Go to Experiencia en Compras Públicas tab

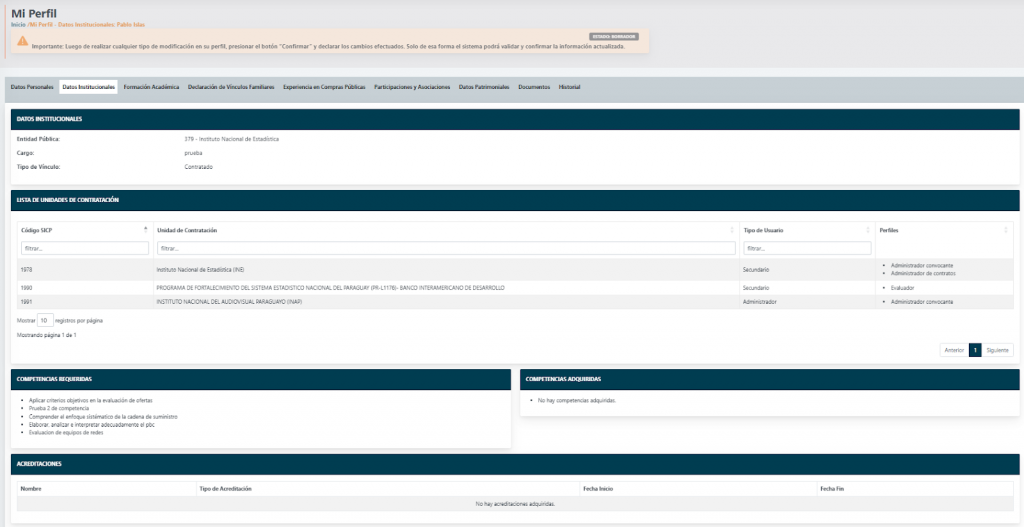(324, 87)
